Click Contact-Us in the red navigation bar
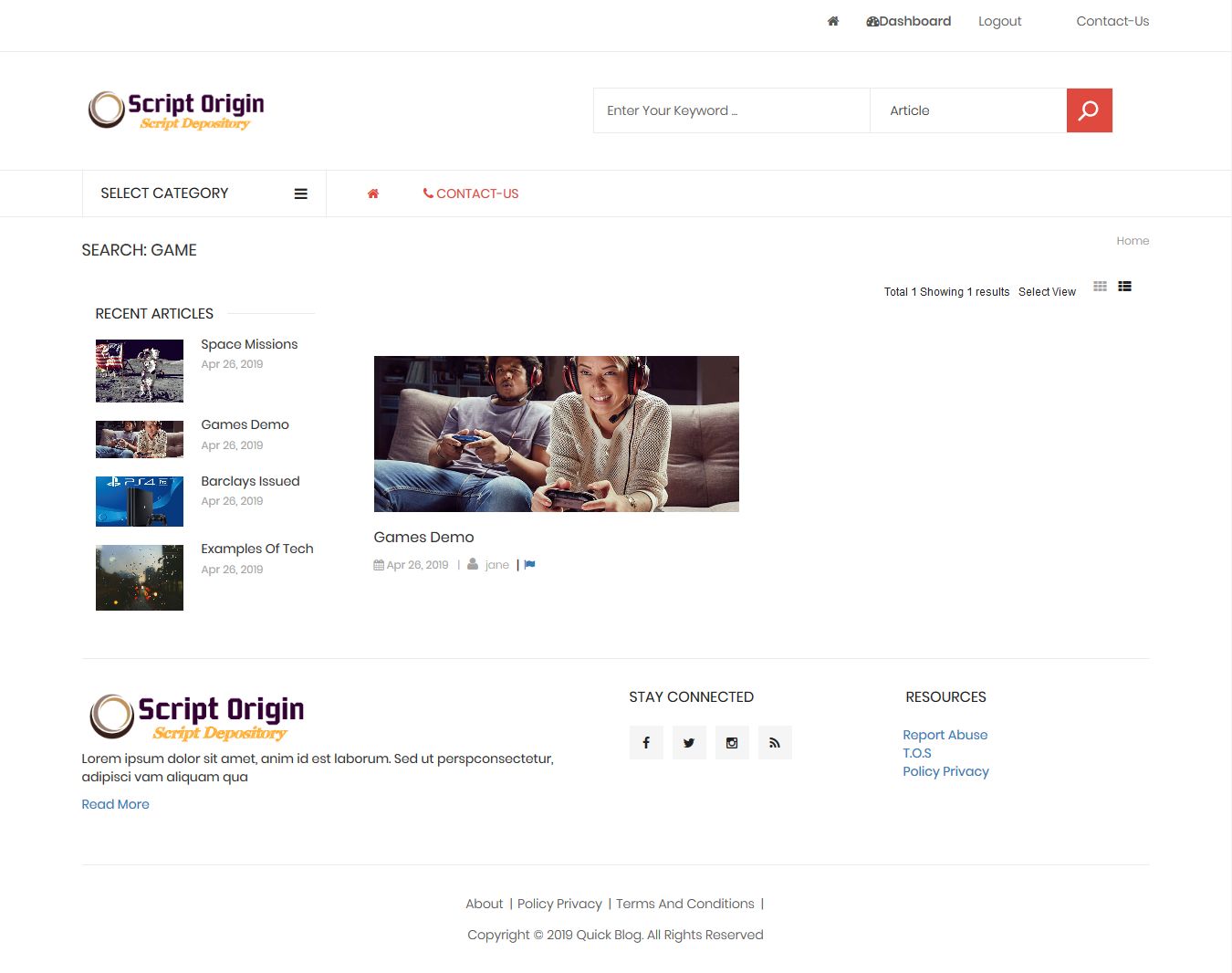The width and height of the screenshot is (1232, 973). pyautogui.click(x=471, y=194)
